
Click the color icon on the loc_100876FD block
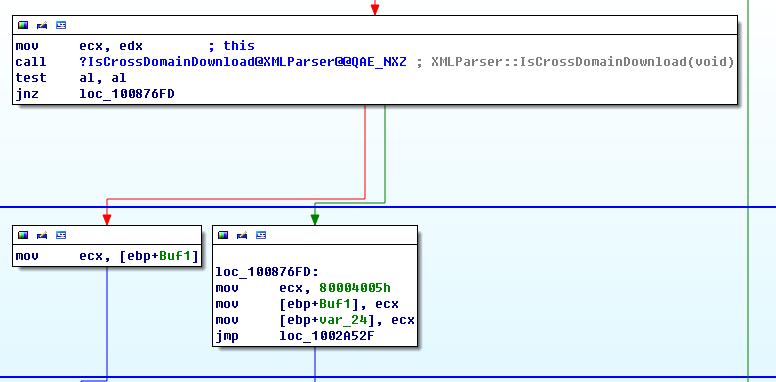[223, 235]
